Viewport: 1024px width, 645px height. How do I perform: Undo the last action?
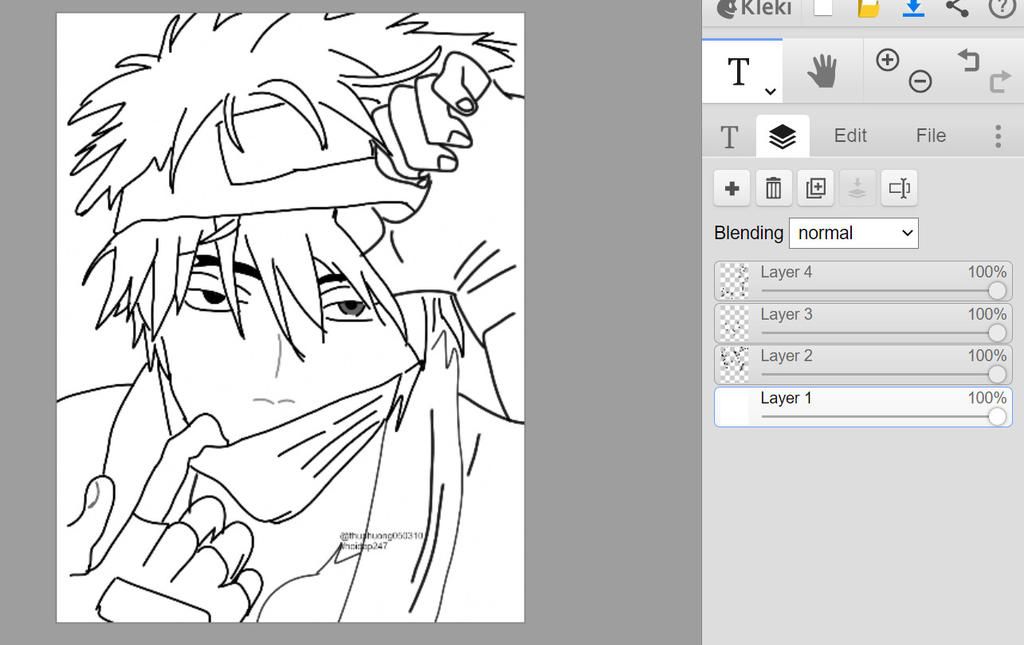point(968,60)
